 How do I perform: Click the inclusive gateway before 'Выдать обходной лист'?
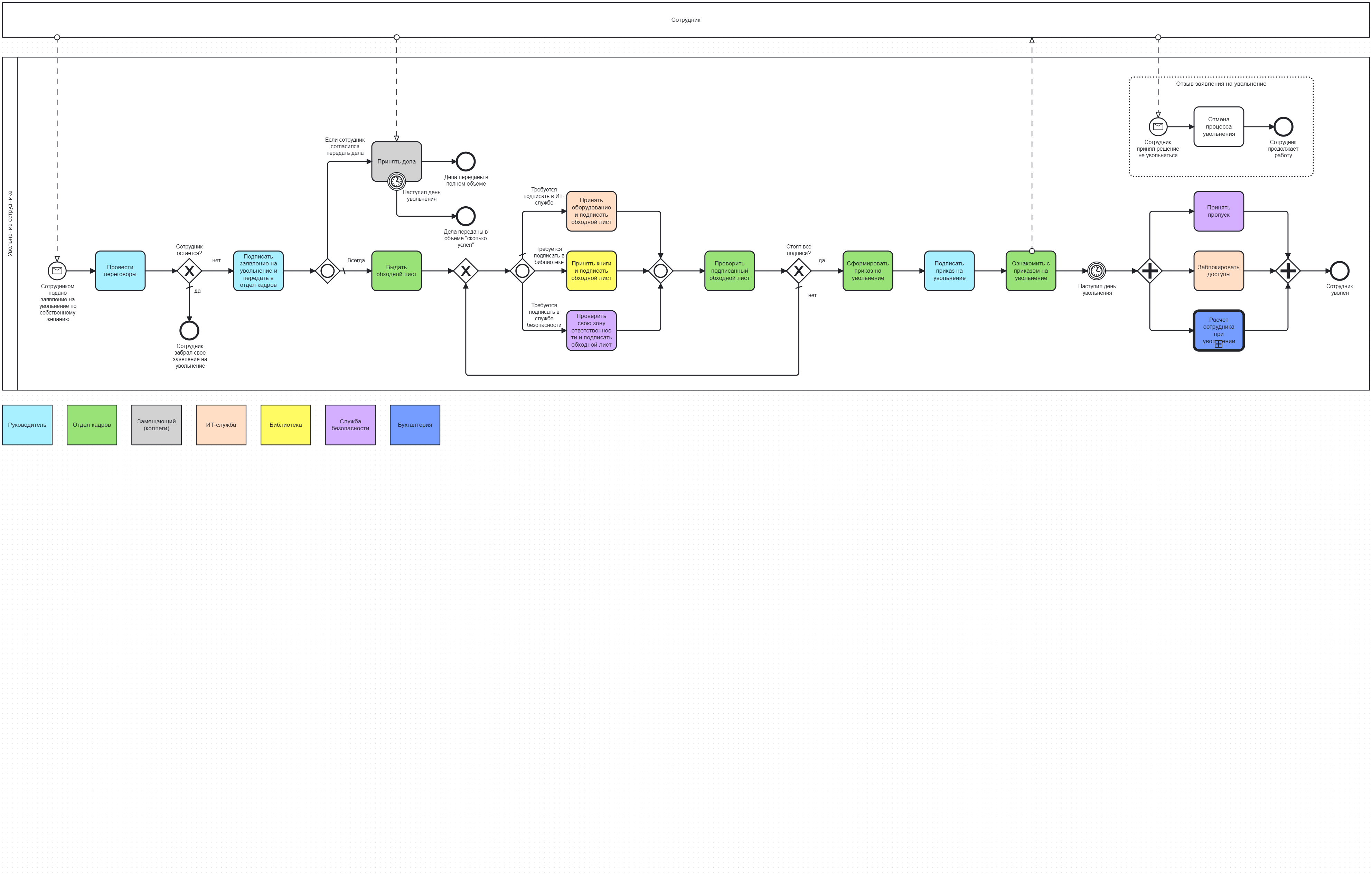point(328,271)
